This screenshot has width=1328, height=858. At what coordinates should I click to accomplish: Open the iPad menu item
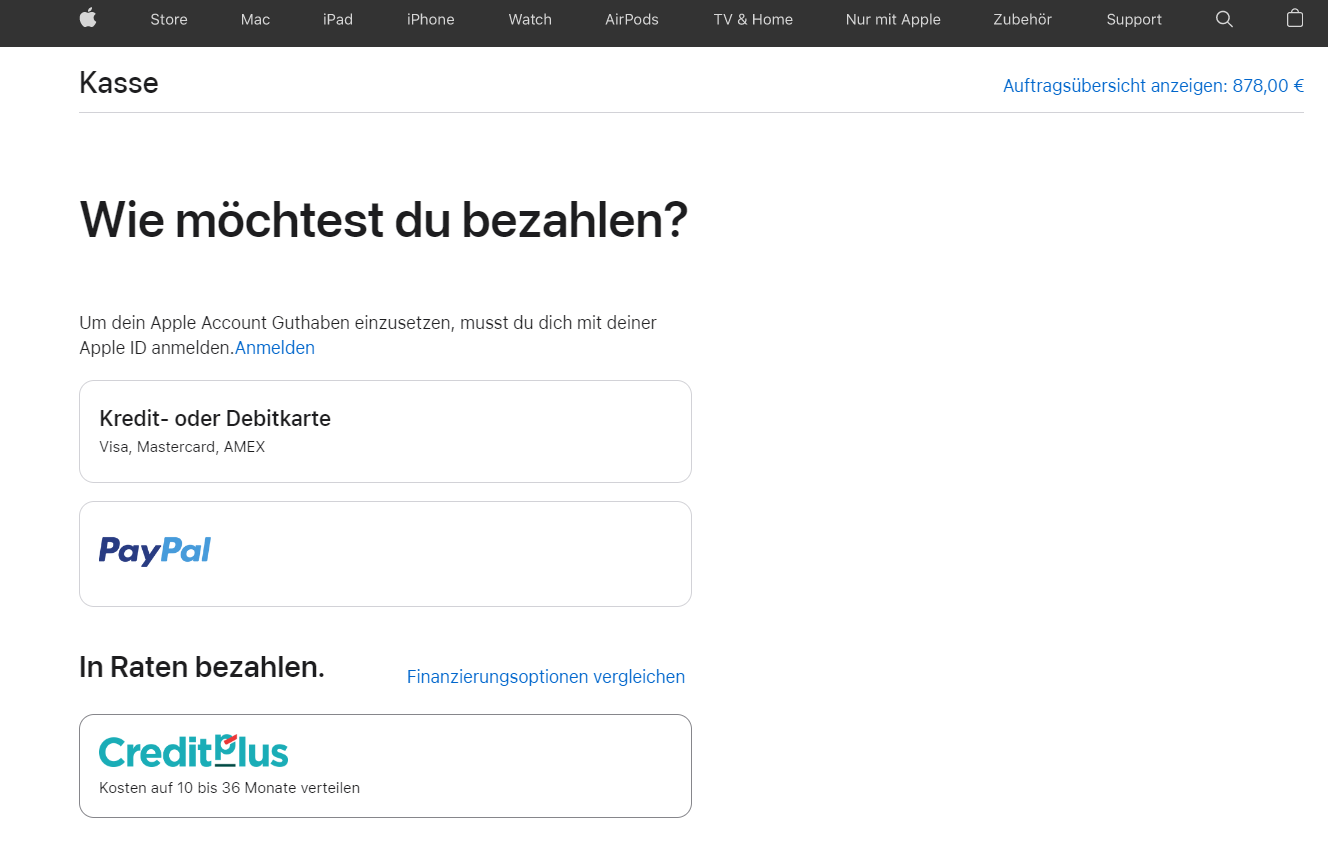click(x=338, y=19)
